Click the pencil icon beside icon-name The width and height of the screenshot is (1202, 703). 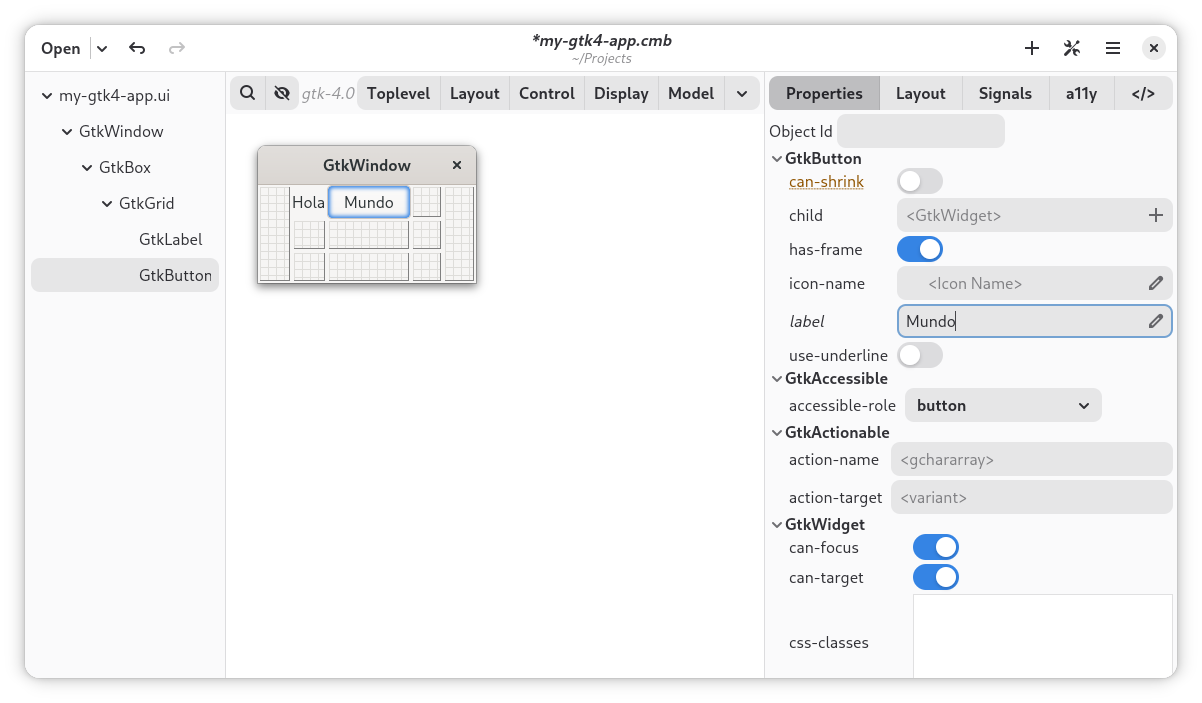coord(1155,284)
